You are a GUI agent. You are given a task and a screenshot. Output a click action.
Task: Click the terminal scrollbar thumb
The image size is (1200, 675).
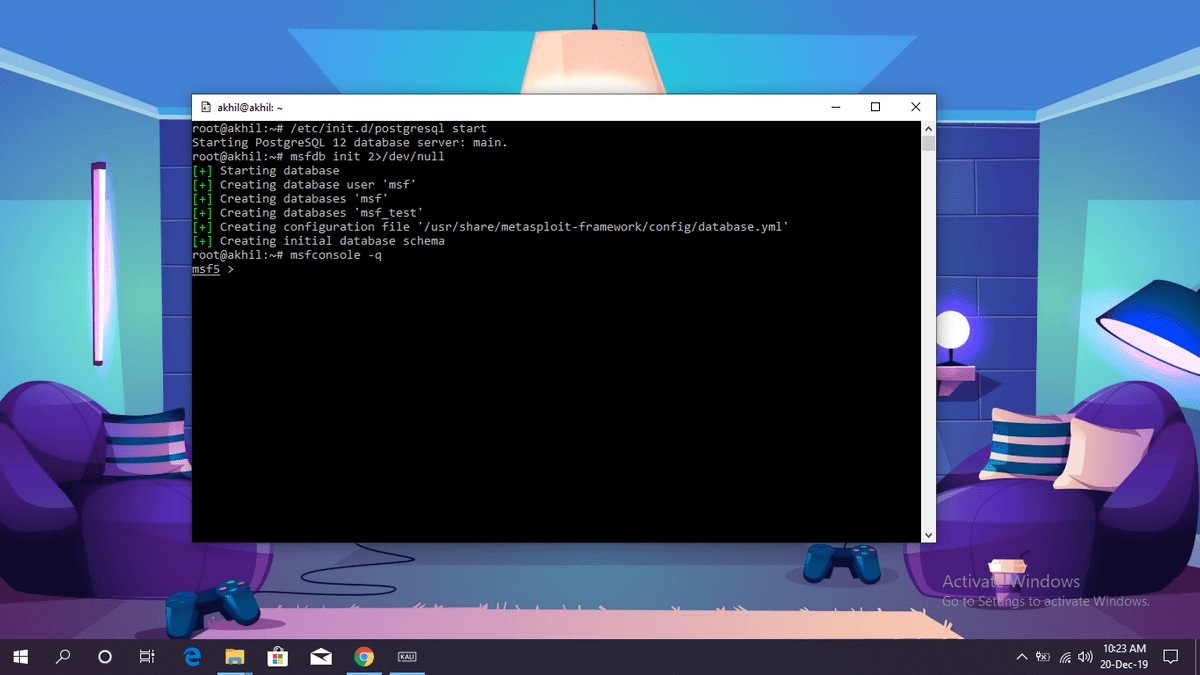coord(929,143)
